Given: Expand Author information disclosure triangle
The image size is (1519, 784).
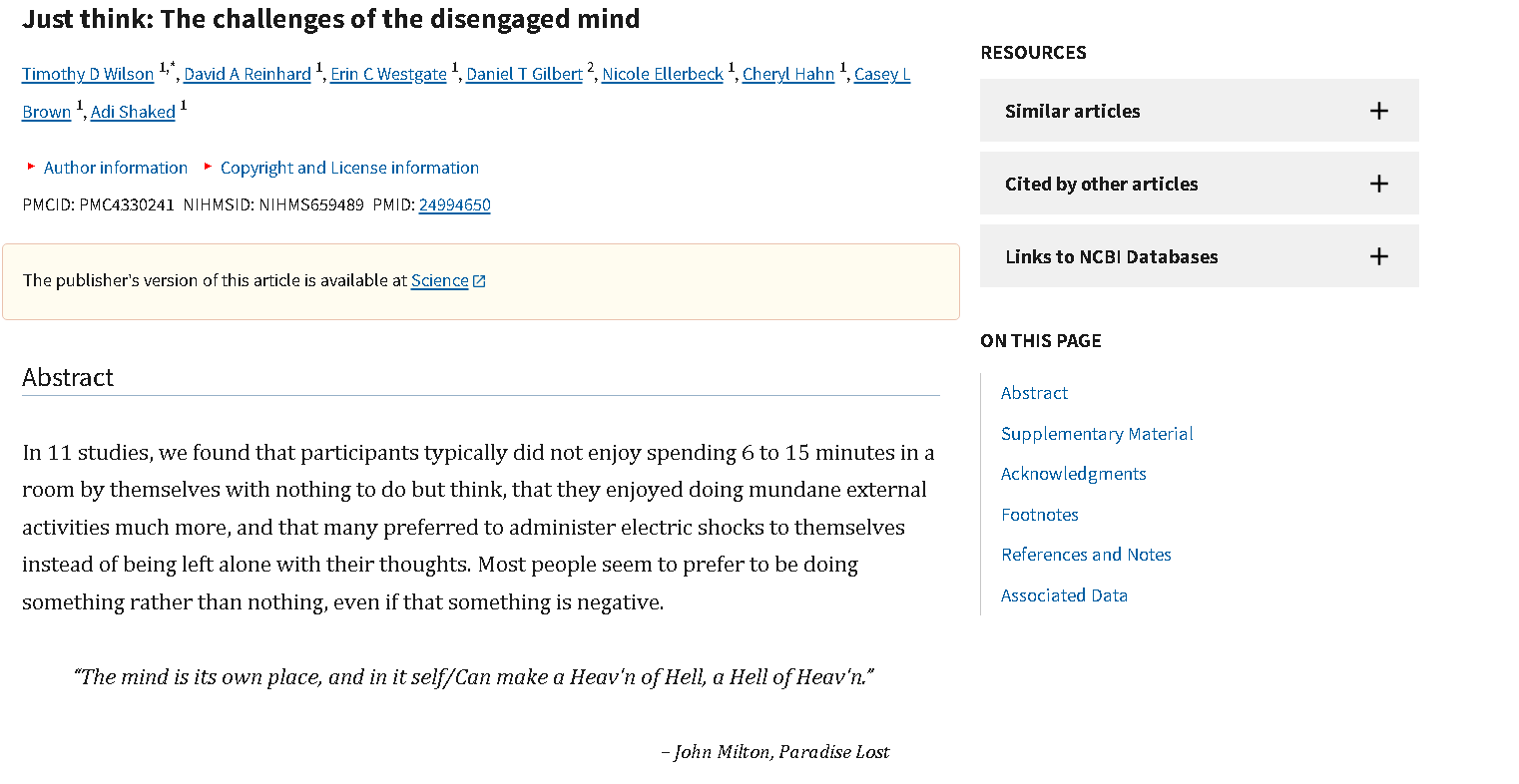Looking at the screenshot, I should point(32,168).
